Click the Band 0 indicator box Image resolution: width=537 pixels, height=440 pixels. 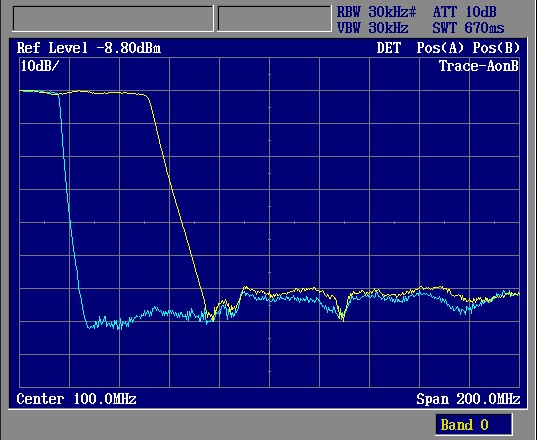(474, 425)
